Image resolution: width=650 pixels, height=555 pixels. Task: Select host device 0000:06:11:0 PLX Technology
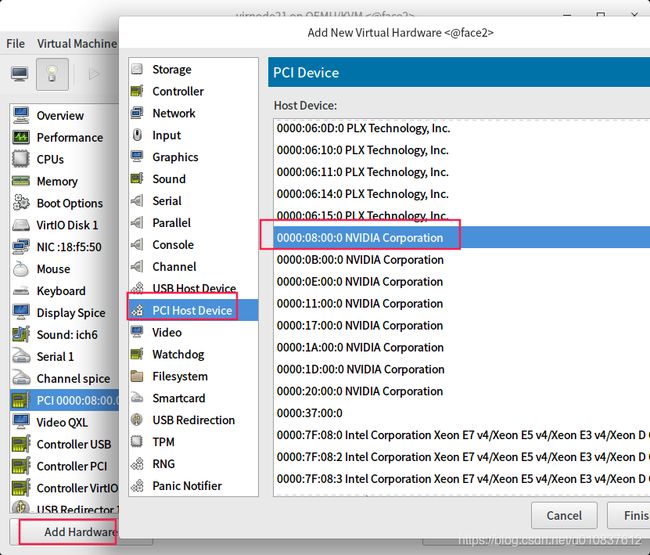click(461, 172)
